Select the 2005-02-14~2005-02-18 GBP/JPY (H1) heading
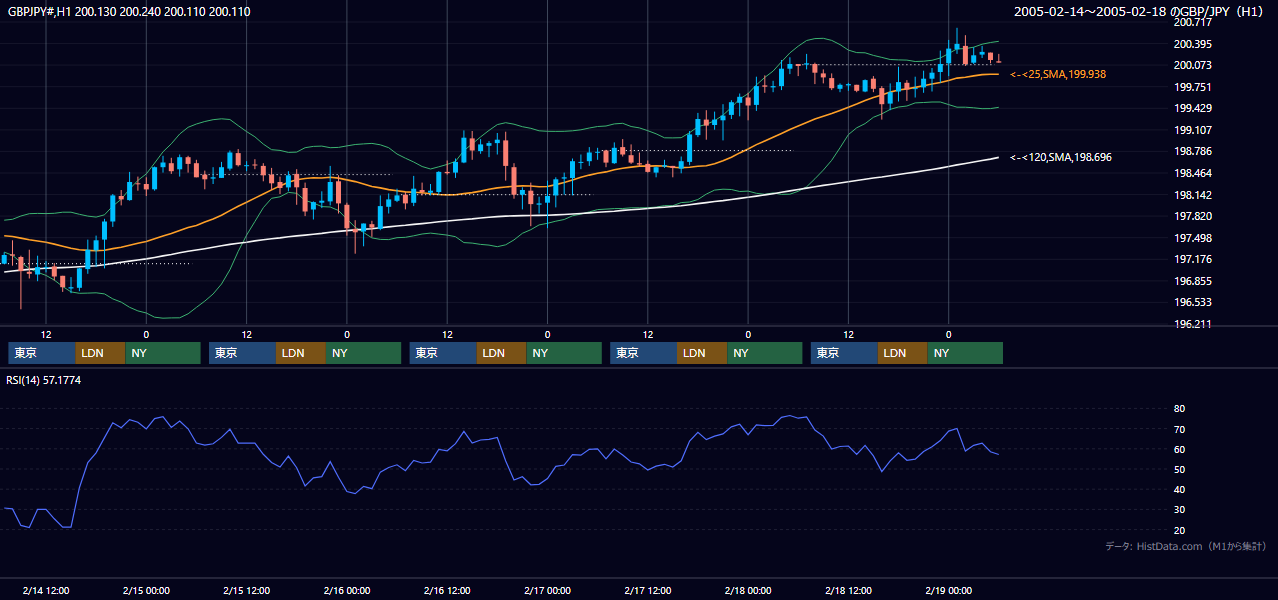The image size is (1278, 600). [x=1139, y=11]
